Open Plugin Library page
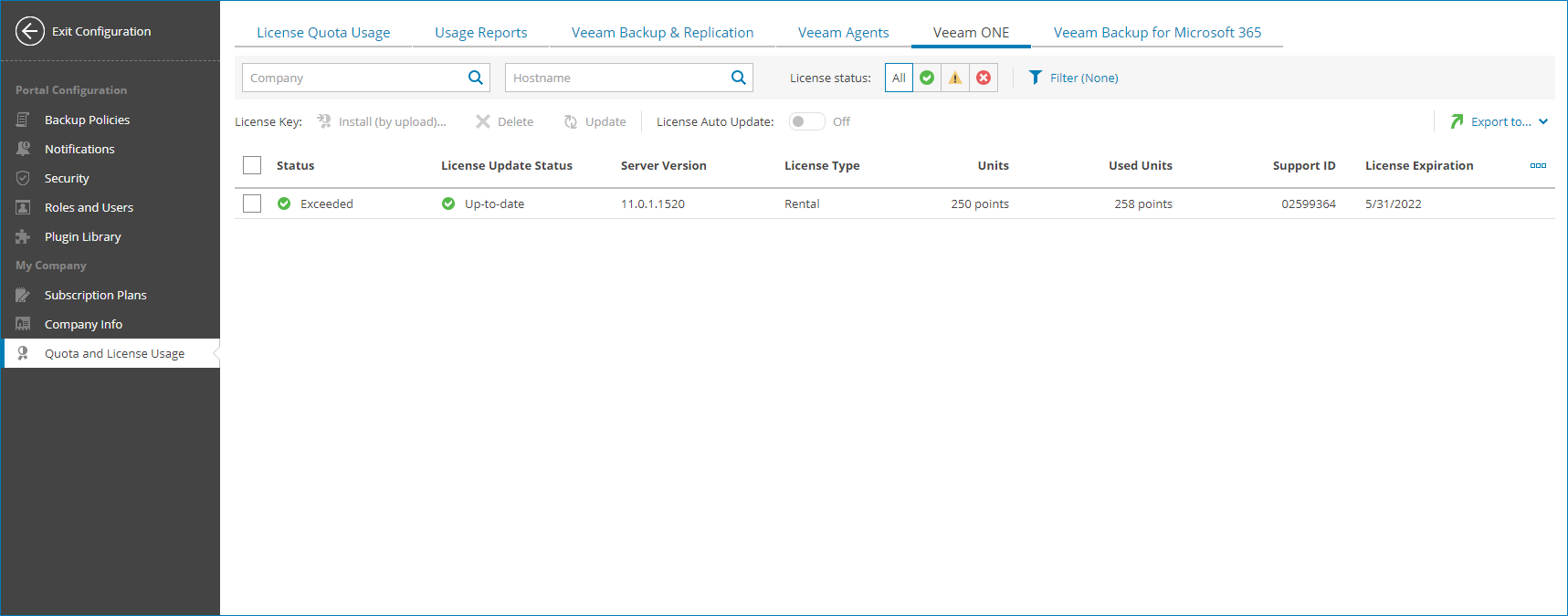The width and height of the screenshot is (1568, 616). click(110, 236)
